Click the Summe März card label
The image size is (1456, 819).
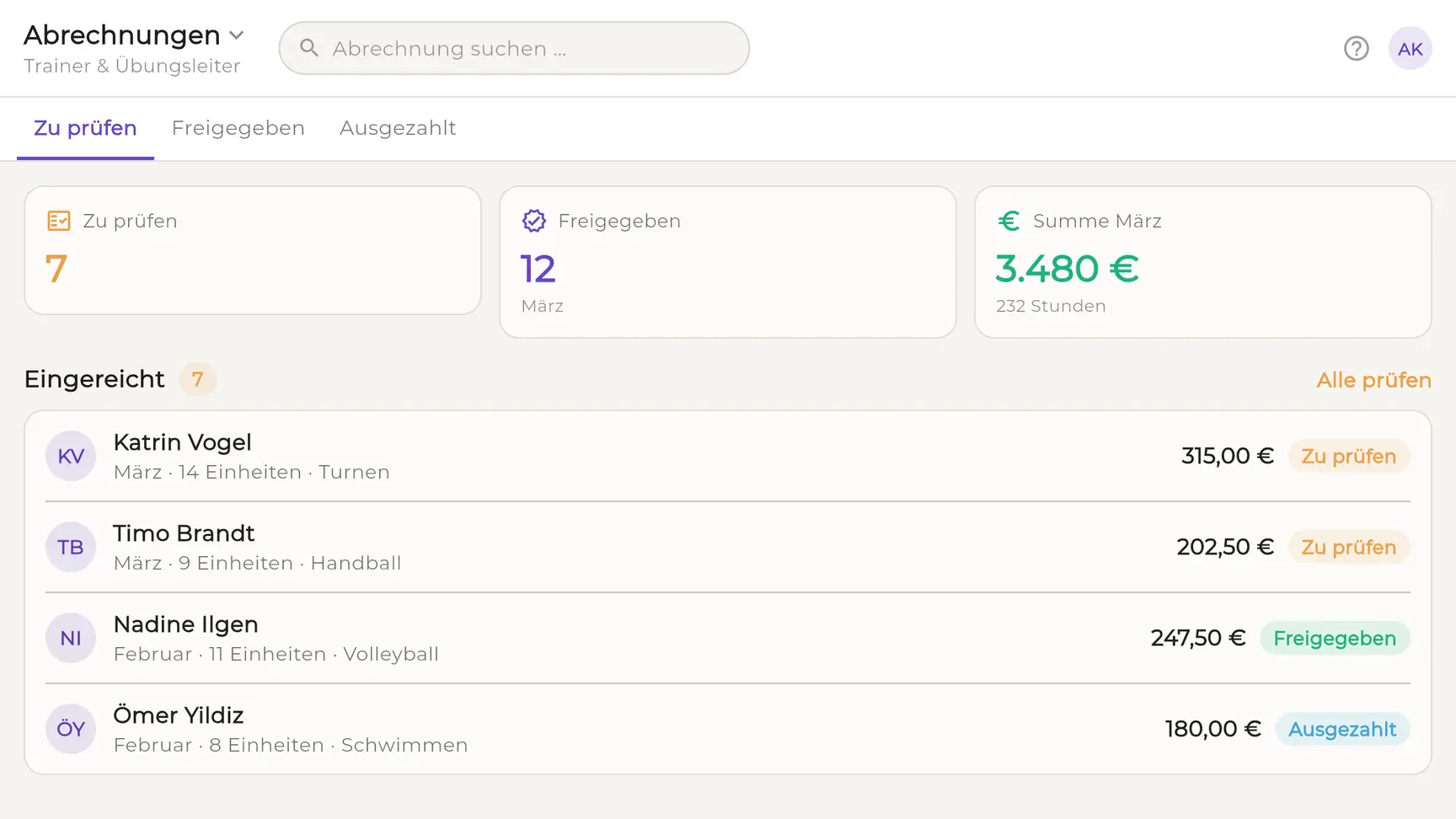click(x=1097, y=221)
